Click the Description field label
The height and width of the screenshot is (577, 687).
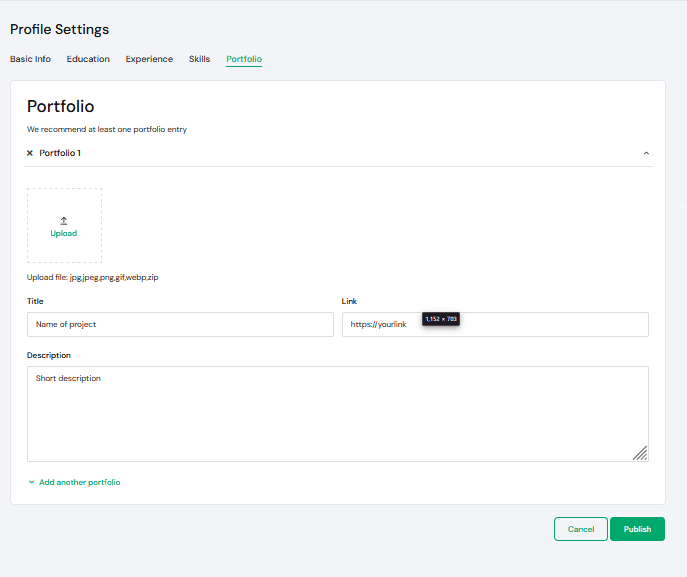point(49,355)
